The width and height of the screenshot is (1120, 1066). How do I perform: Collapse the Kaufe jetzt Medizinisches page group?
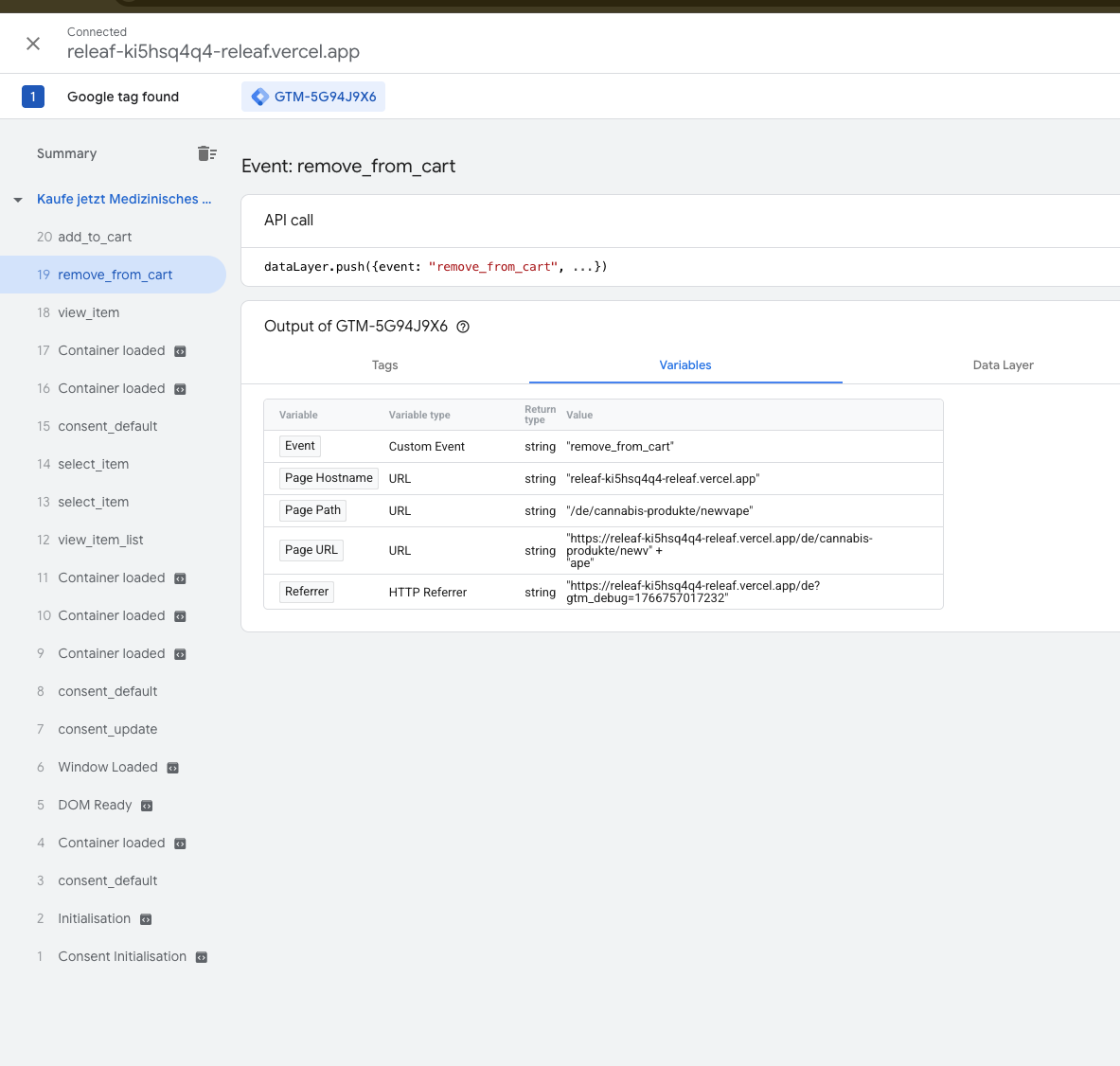pyautogui.click(x=18, y=200)
